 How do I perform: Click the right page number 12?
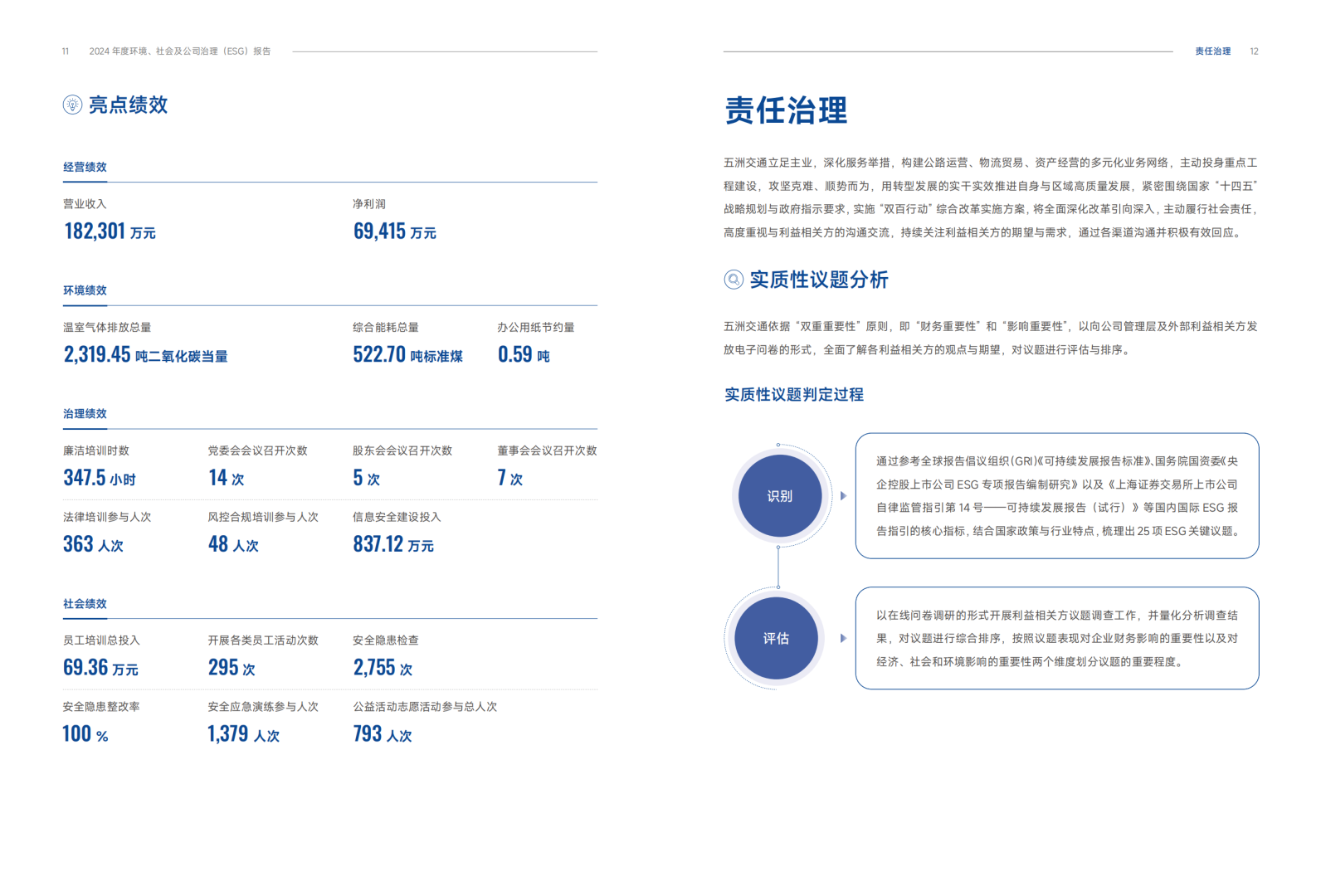click(x=1255, y=51)
